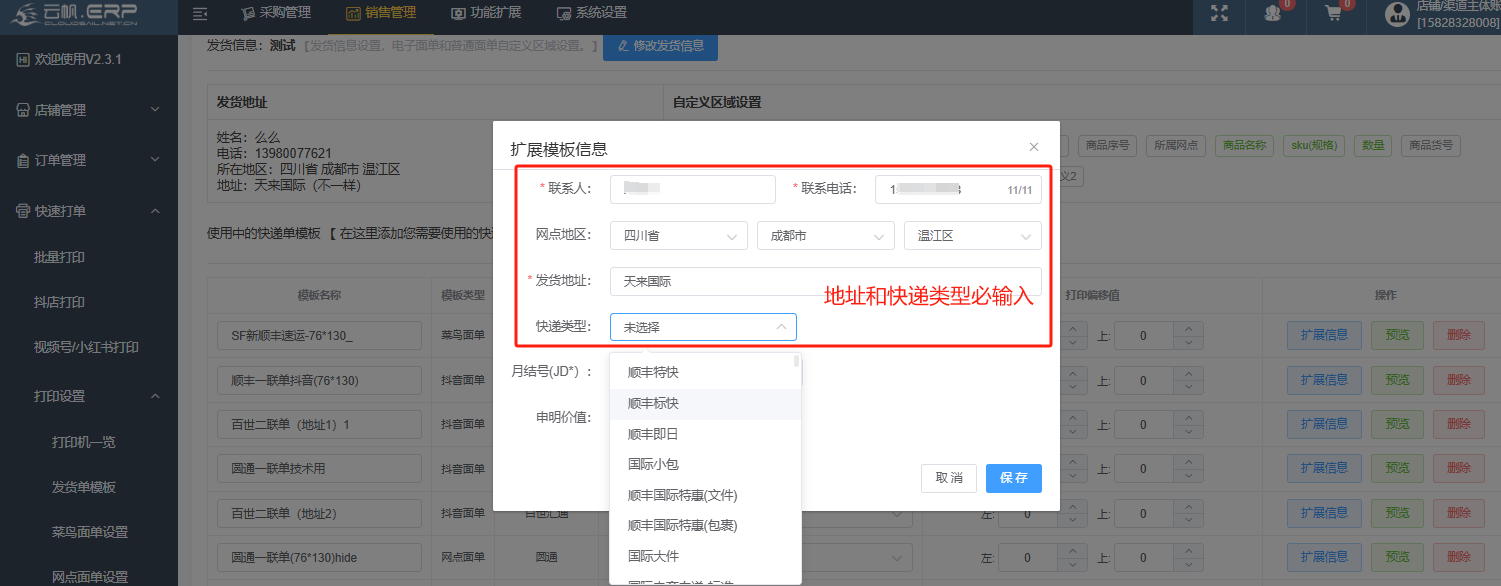Expand the 成都市 city dropdown
The image size is (1501, 586).
825,236
